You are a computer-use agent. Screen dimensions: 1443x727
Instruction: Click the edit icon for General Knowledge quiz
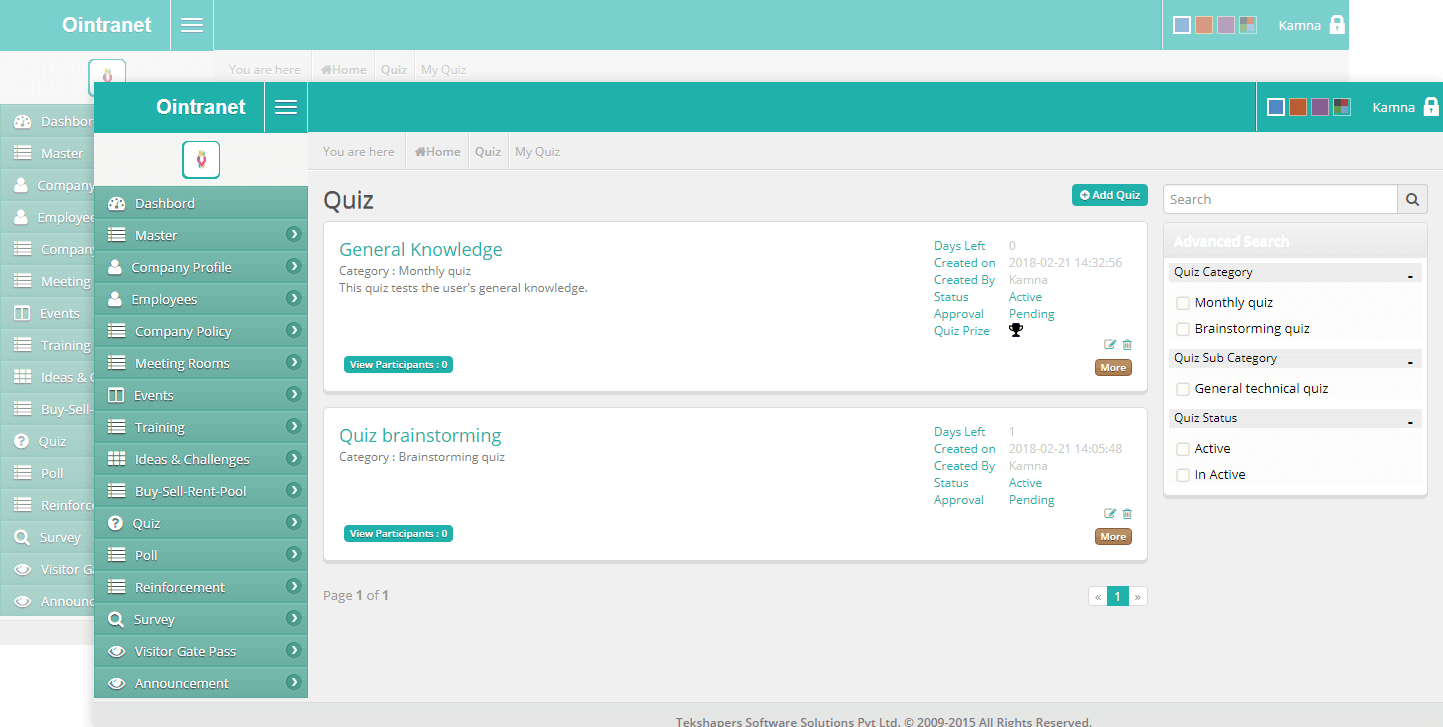pyautogui.click(x=1110, y=345)
